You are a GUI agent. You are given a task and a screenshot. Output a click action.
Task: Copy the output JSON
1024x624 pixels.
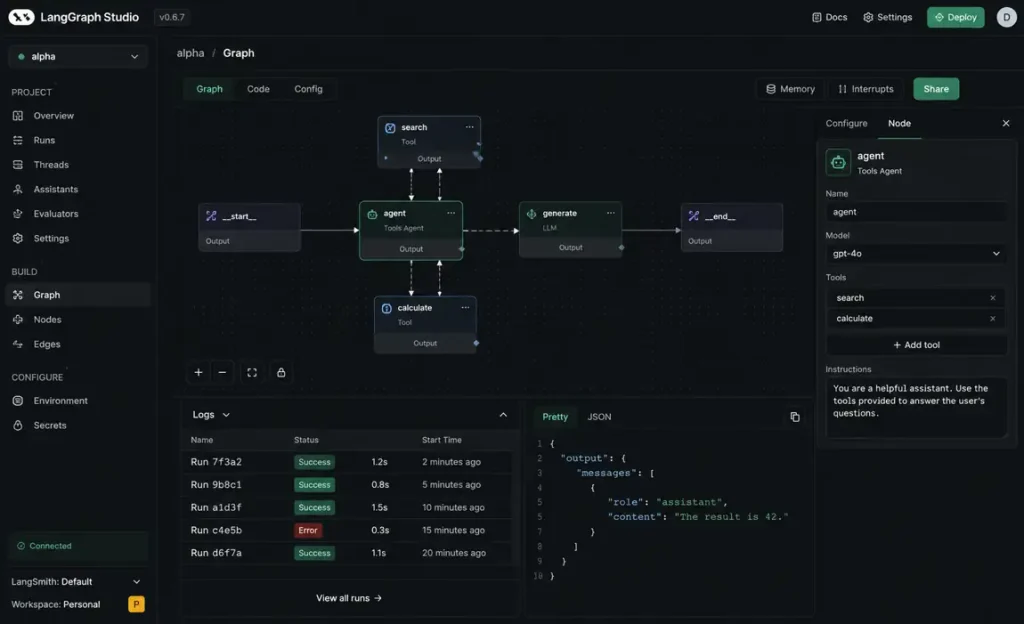pos(795,416)
